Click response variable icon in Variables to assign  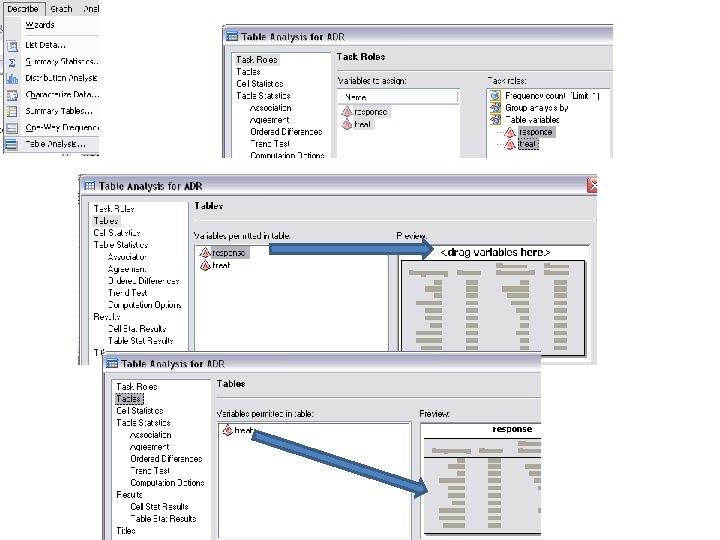click(x=347, y=112)
